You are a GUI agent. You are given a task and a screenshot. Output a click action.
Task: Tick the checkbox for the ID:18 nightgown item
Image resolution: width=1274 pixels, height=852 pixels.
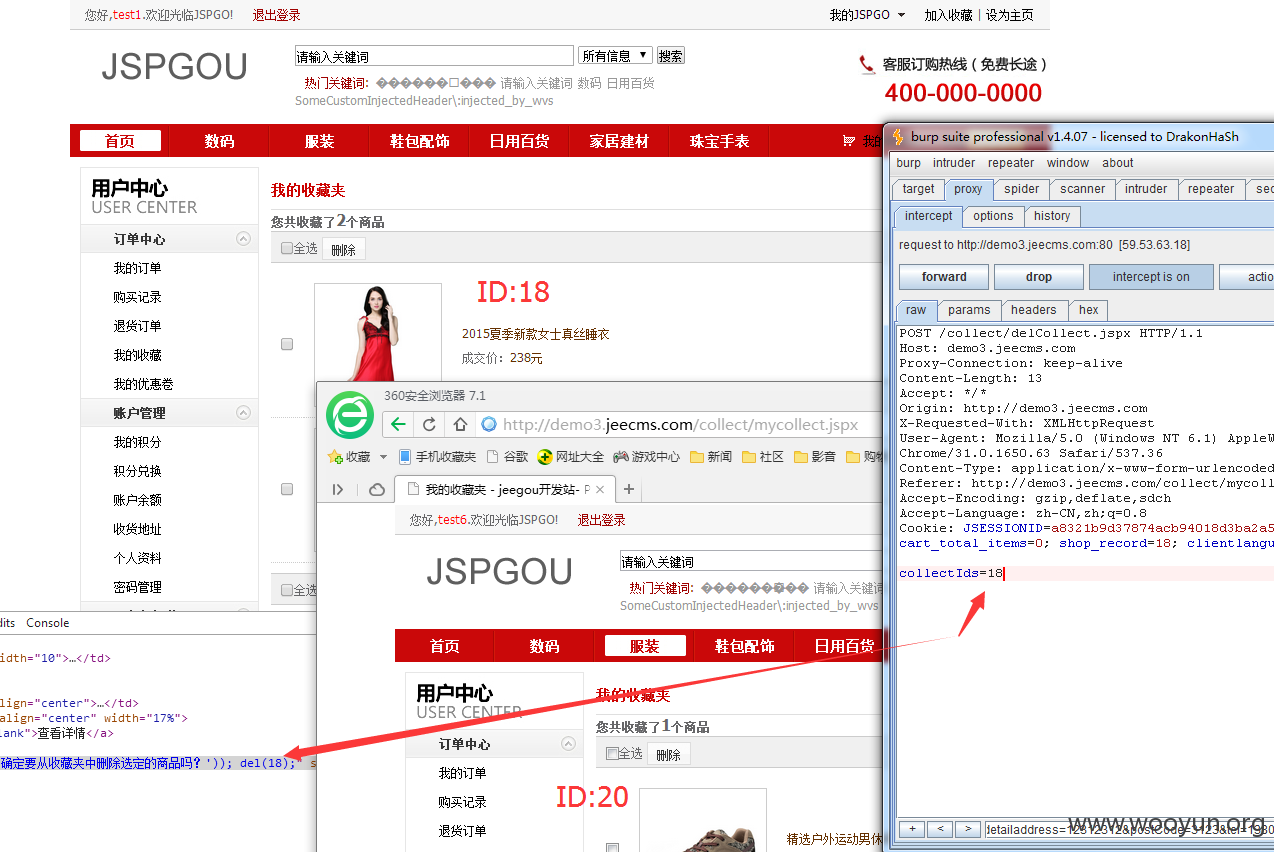[x=287, y=344]
